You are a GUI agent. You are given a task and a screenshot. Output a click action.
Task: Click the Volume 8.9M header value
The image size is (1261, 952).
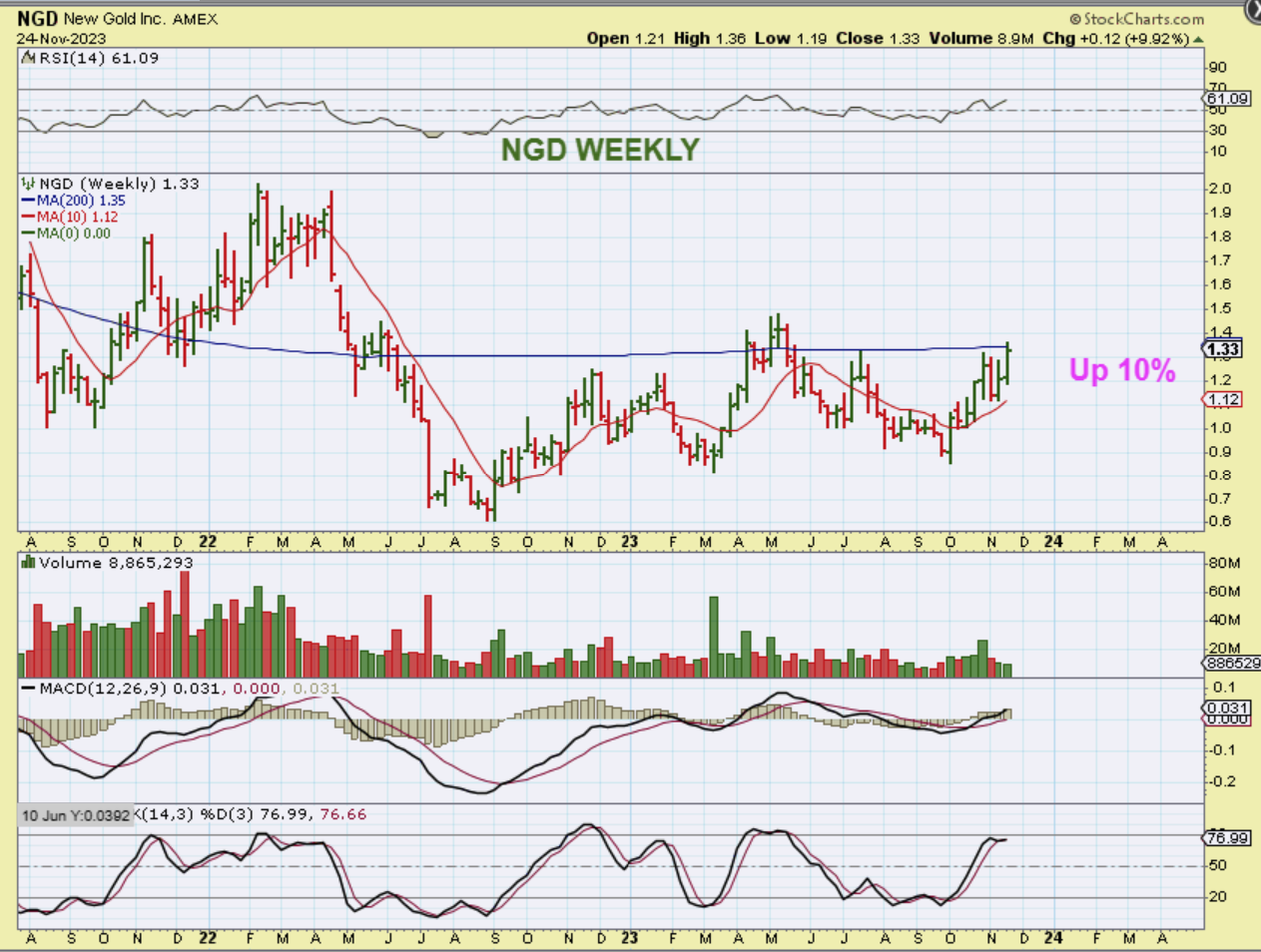tap(980, 38)
